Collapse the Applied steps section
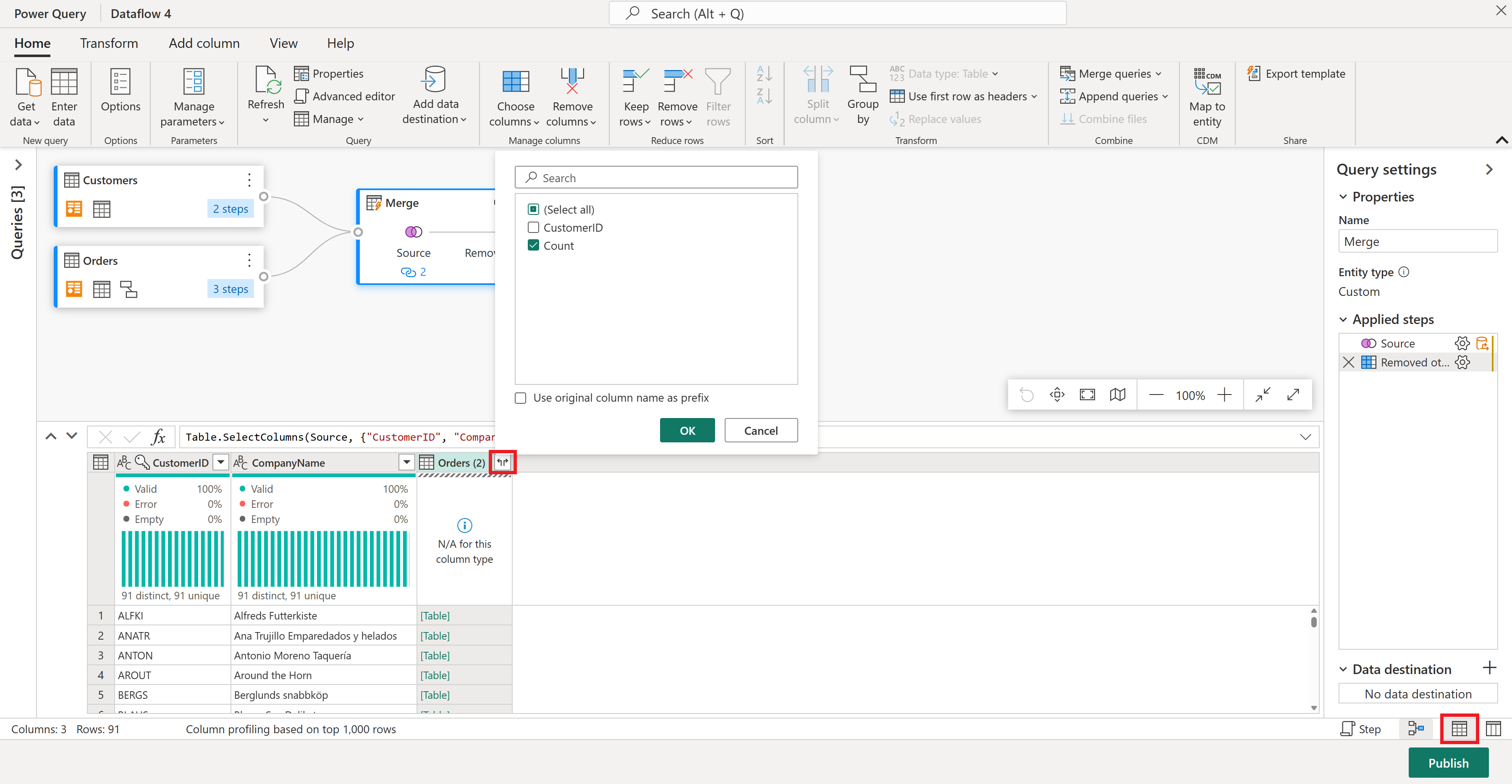 coord(1345,319)
